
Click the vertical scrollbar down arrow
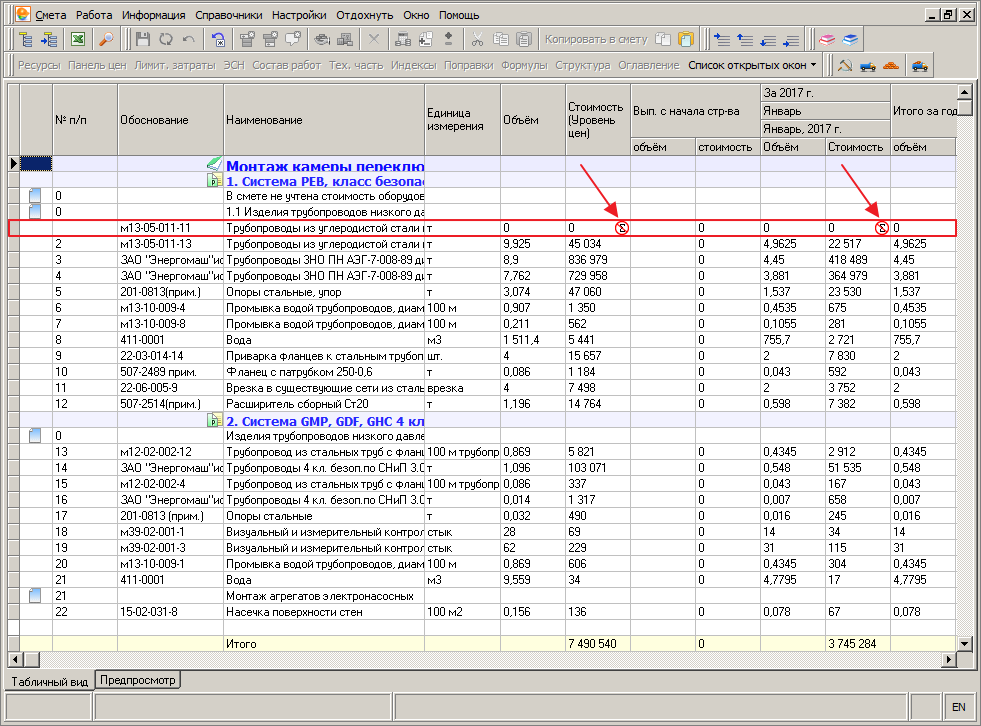pyautogui.click(x=964, y=643)
